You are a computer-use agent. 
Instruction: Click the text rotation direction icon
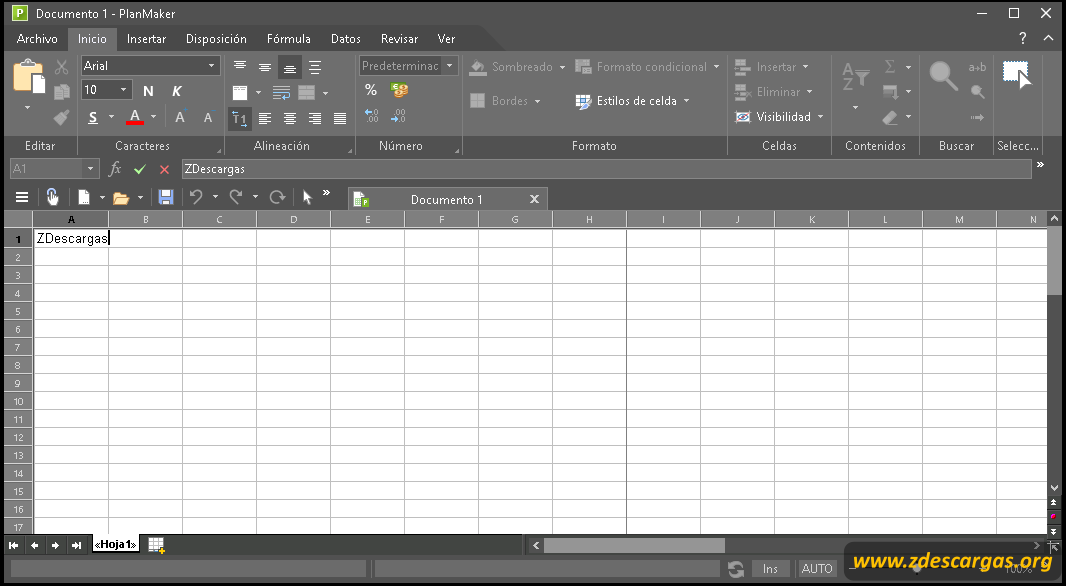[239, 118]
